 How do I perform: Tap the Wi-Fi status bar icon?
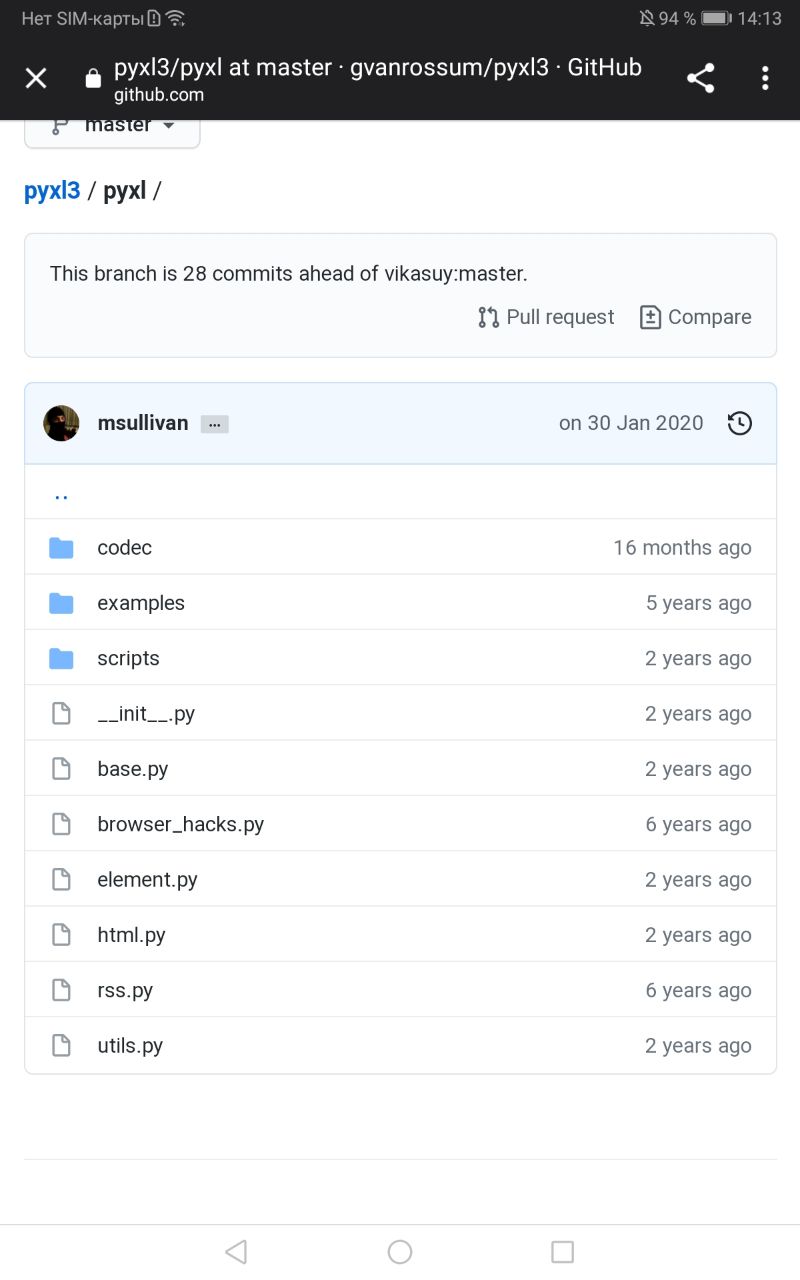click(x=176, y=18)
